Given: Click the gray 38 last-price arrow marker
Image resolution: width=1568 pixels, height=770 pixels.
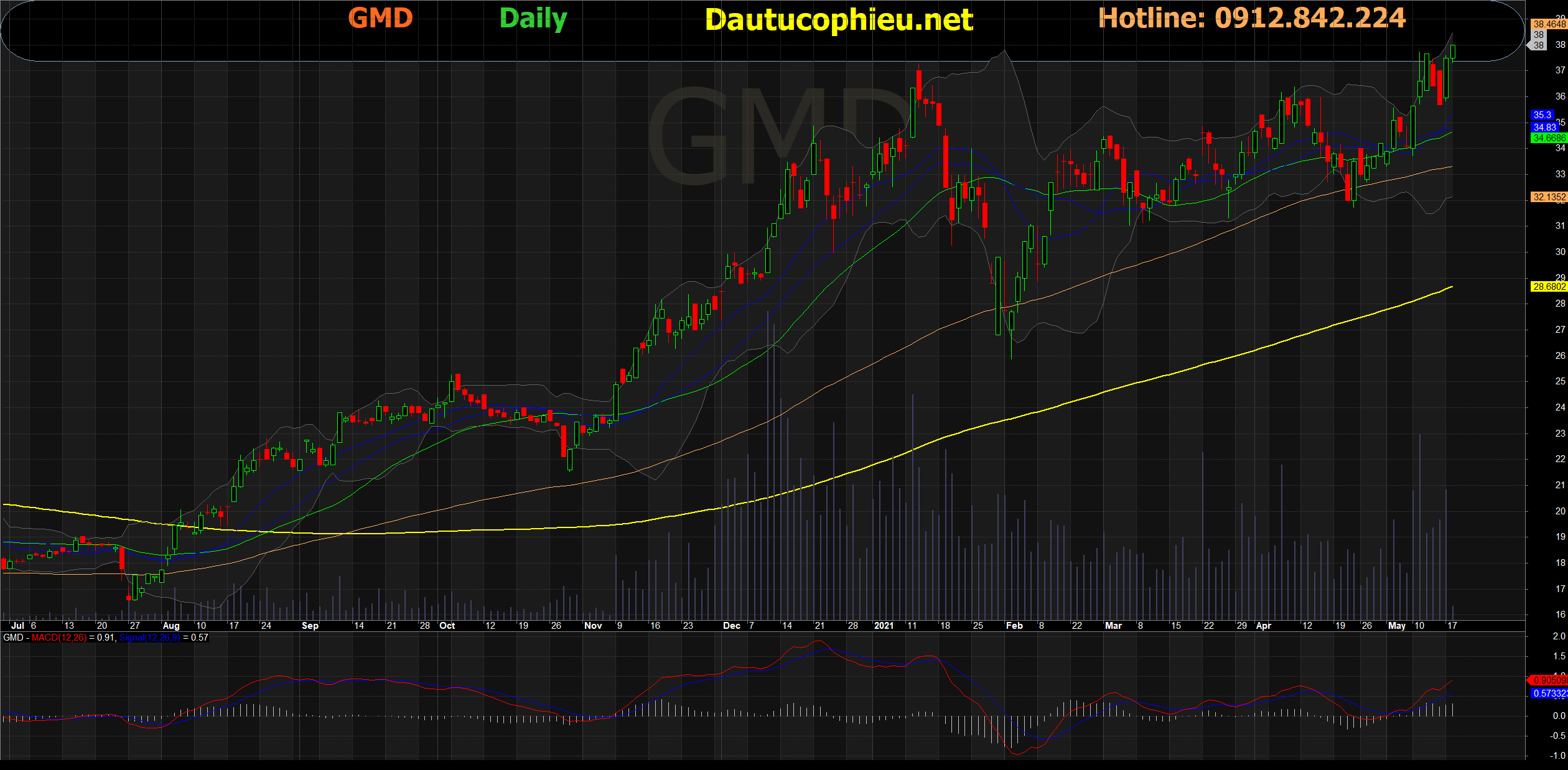Looking at the screenshot, I should [x=1538, y=45].
